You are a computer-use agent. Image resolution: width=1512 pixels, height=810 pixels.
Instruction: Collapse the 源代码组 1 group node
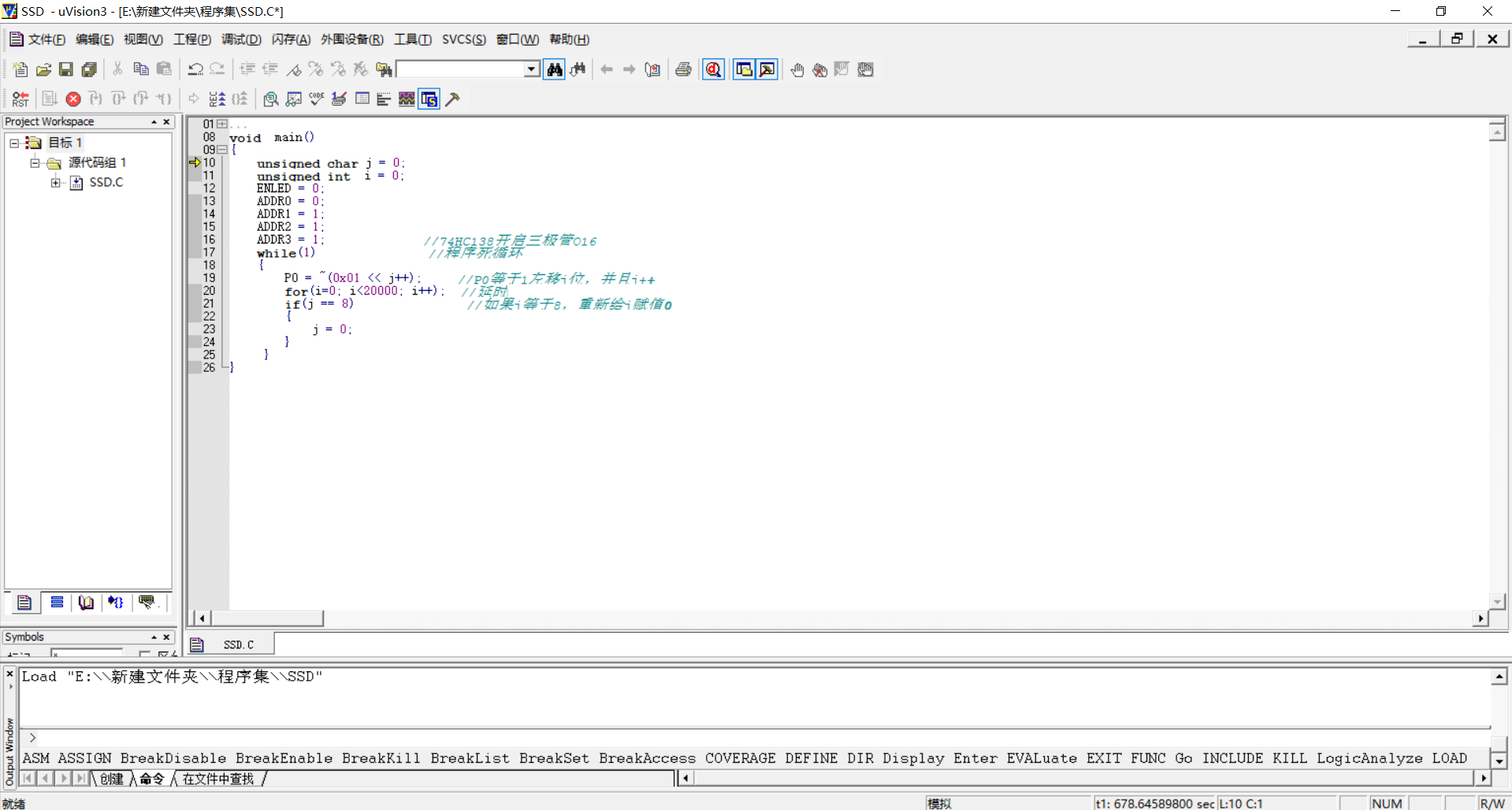pos(35,162)
